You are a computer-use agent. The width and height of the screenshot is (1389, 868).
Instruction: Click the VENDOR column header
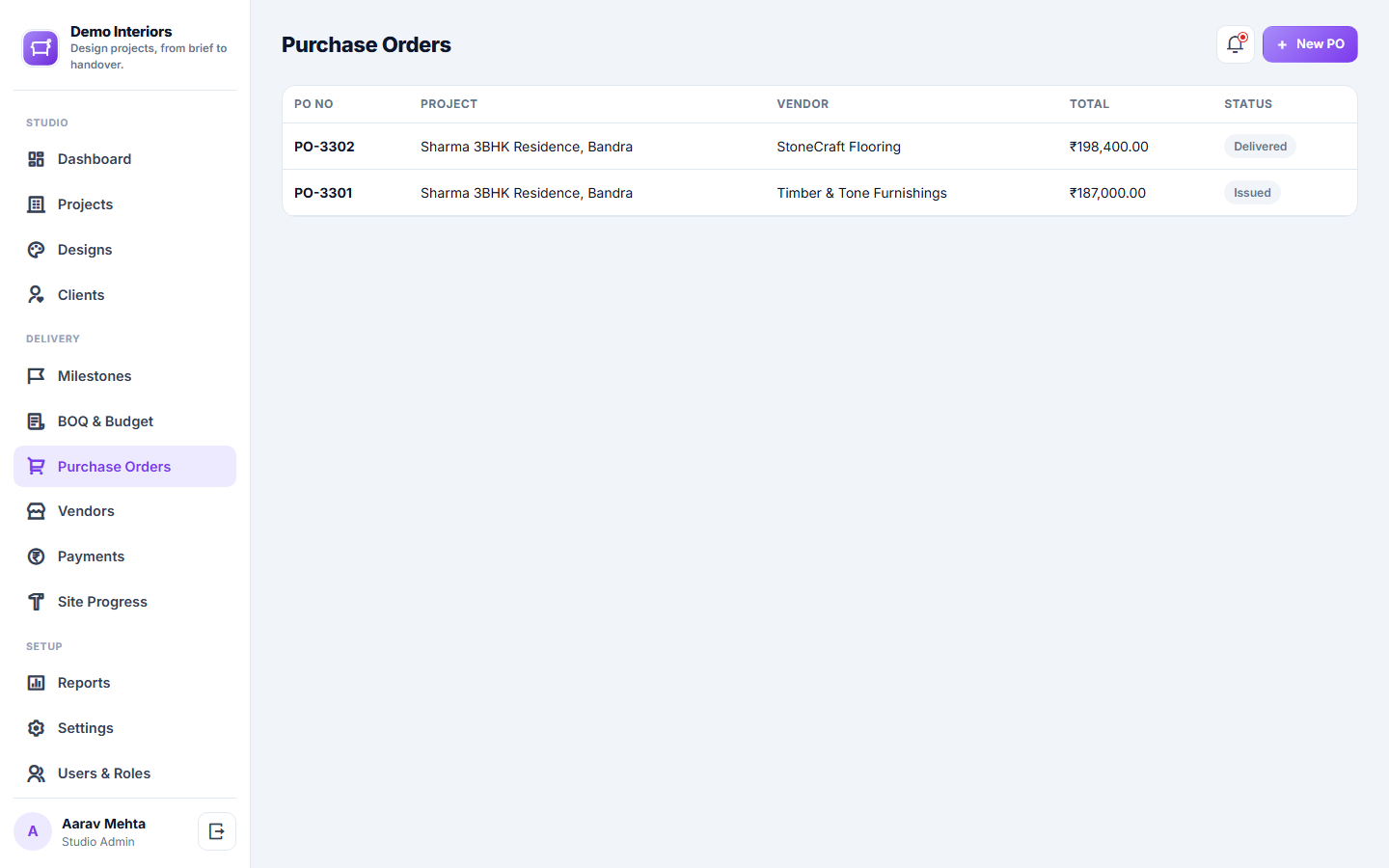803,104
